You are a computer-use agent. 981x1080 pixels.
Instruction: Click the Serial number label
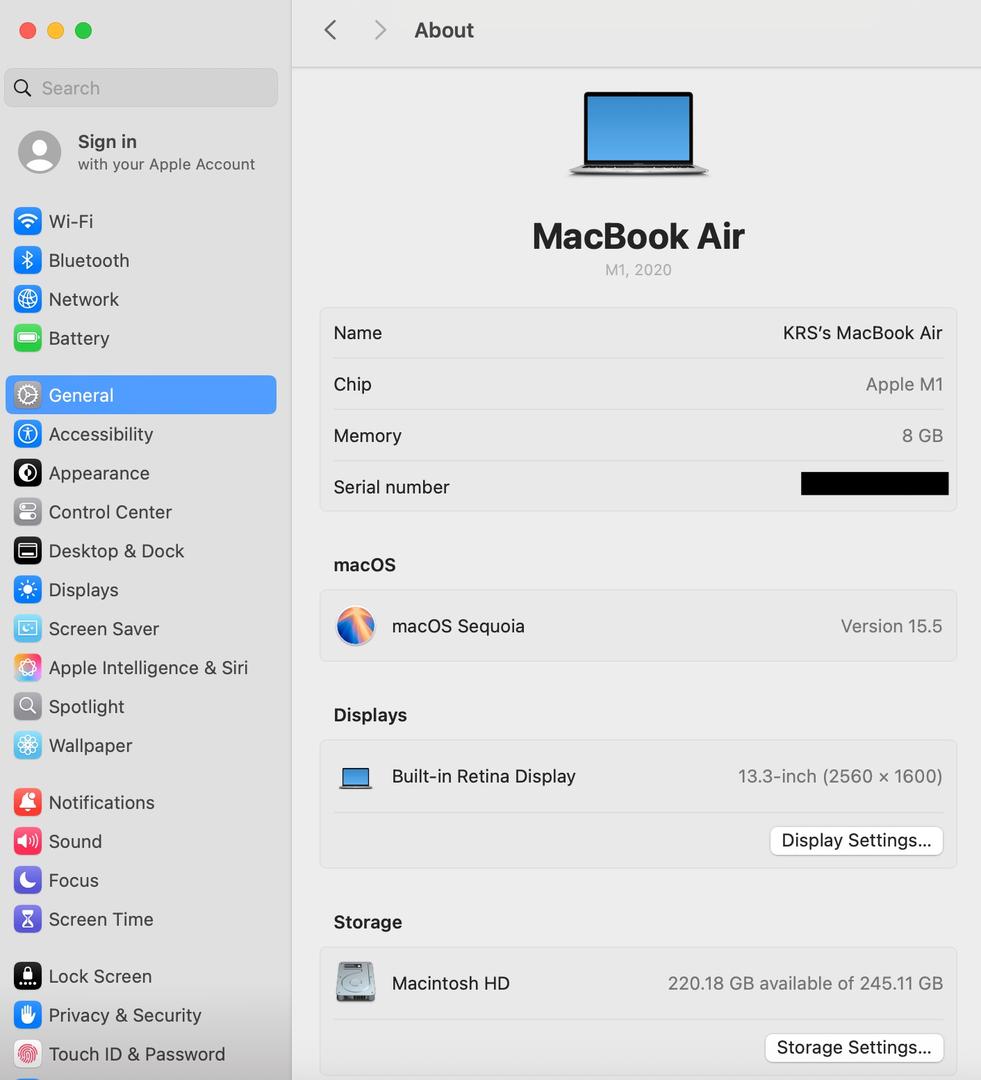[391, 487]
